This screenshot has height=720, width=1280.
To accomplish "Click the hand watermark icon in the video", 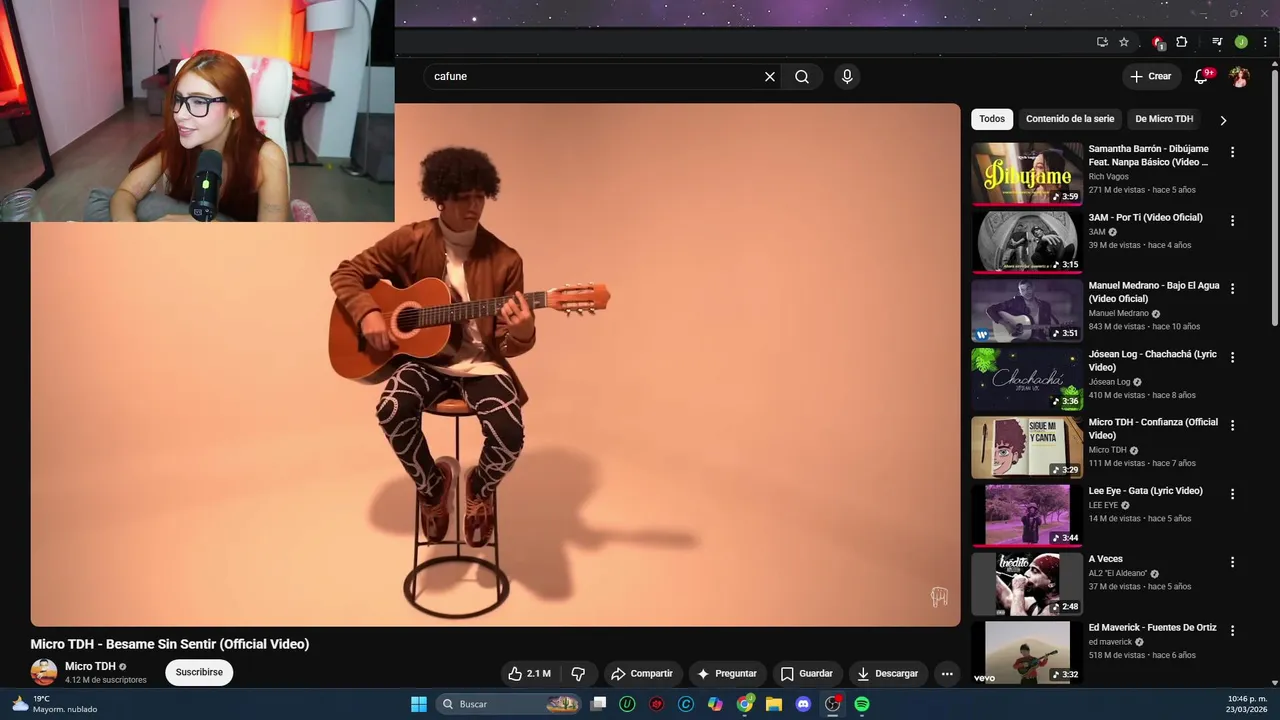I will pos(939,597).
